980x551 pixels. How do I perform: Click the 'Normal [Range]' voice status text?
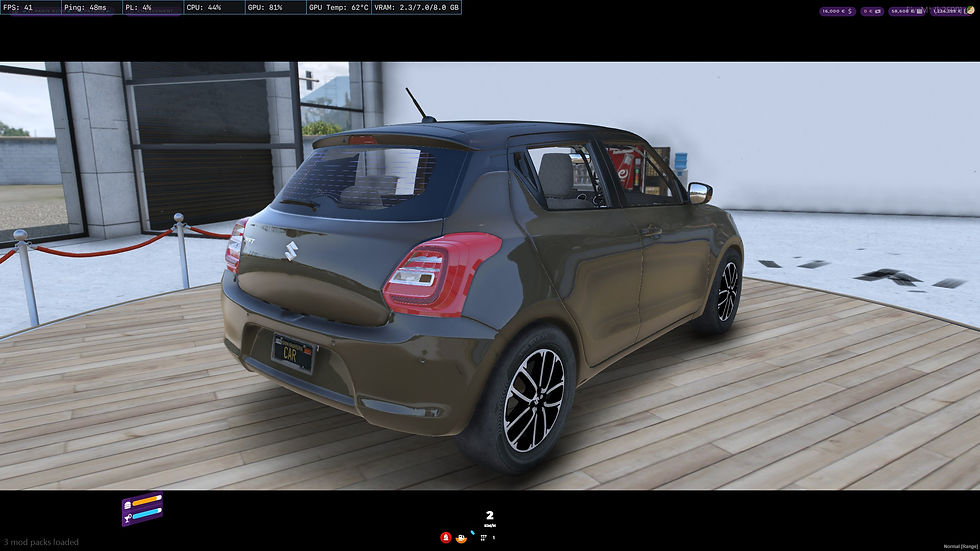click(x=961, y=547)
